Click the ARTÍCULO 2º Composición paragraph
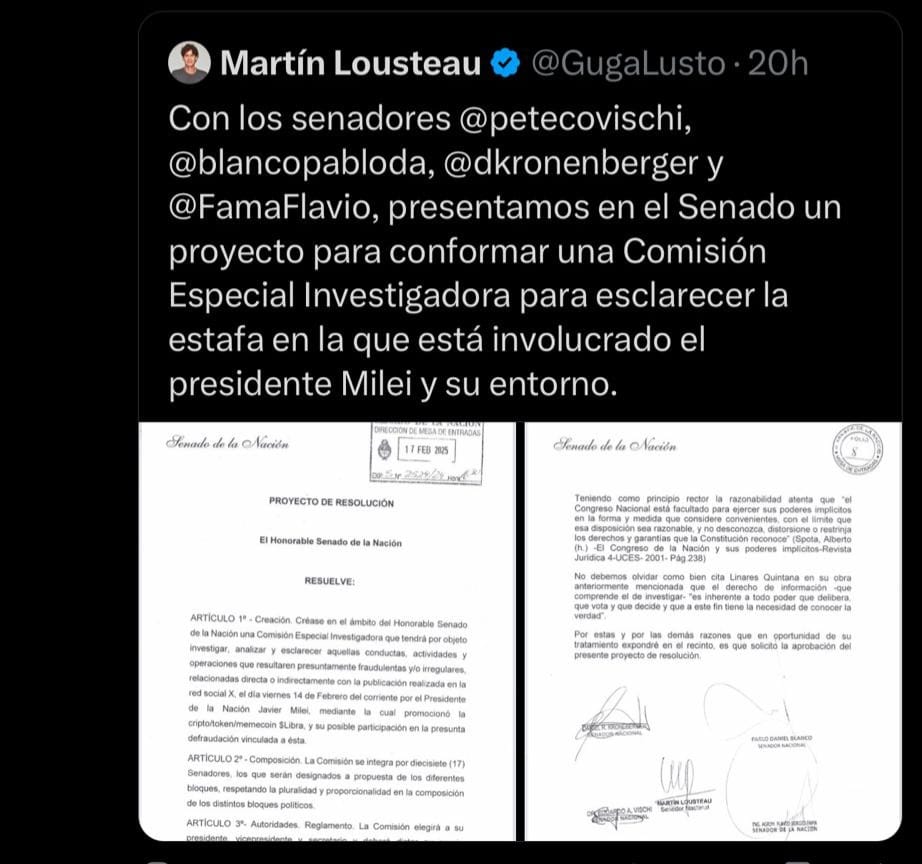This screenshot has height=864, width=922. (x=325, y=783)
